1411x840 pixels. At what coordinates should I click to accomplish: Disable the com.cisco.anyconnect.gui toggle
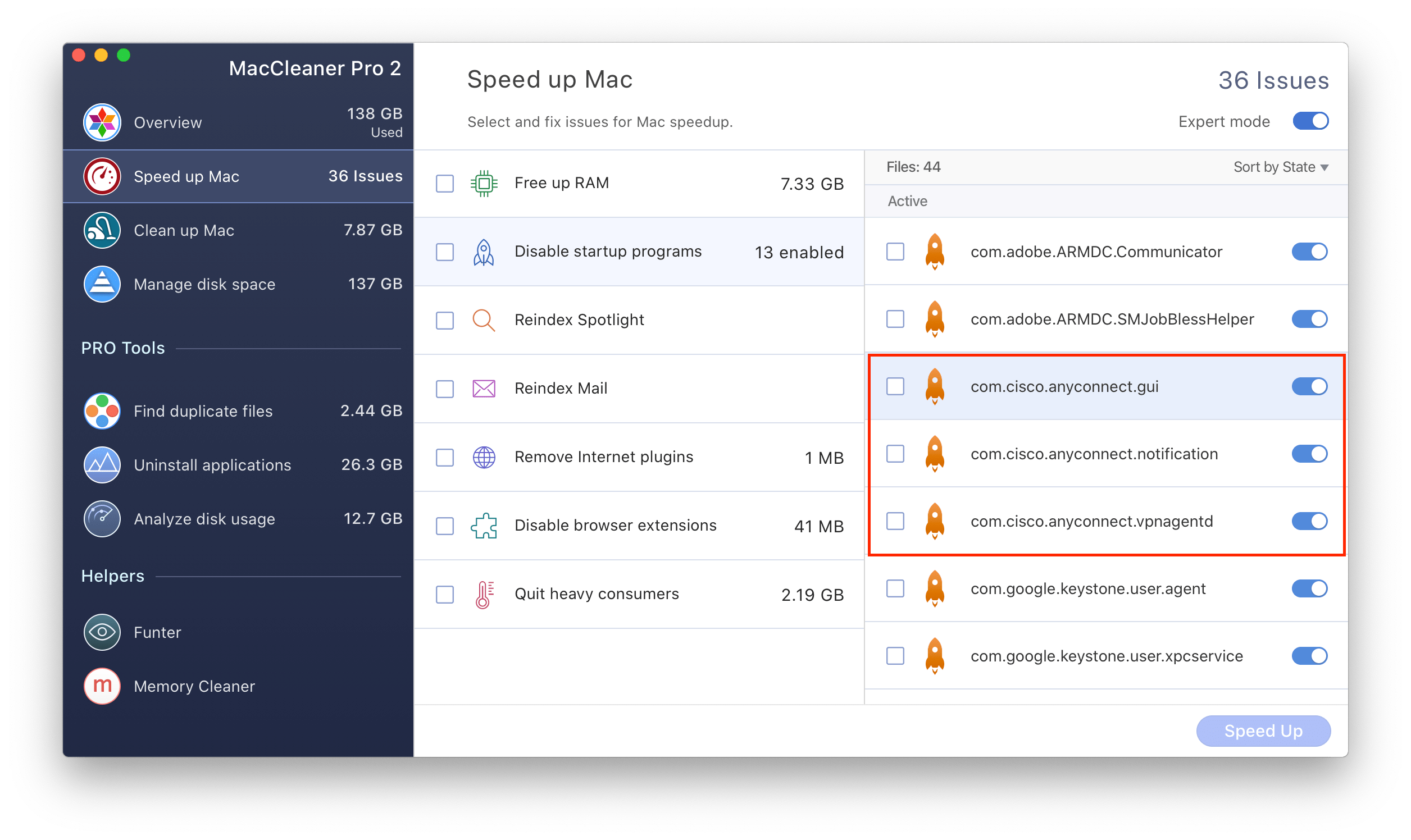point(1309,387)
